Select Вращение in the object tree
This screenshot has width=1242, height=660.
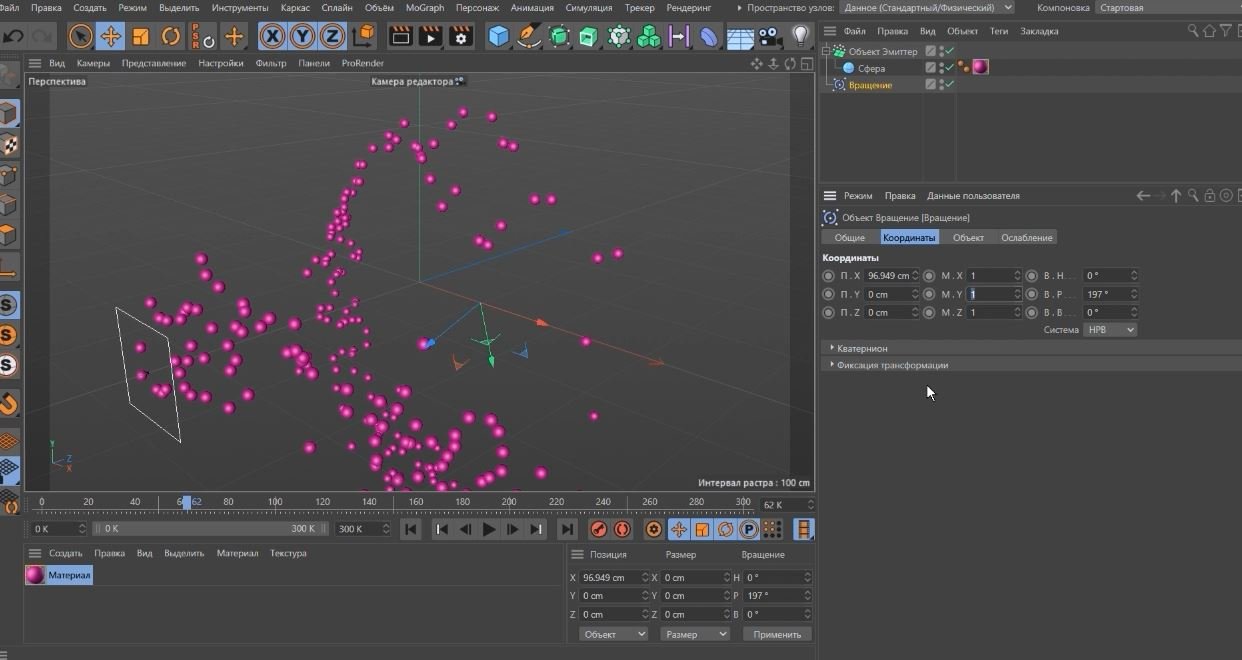tap(870, 85)
